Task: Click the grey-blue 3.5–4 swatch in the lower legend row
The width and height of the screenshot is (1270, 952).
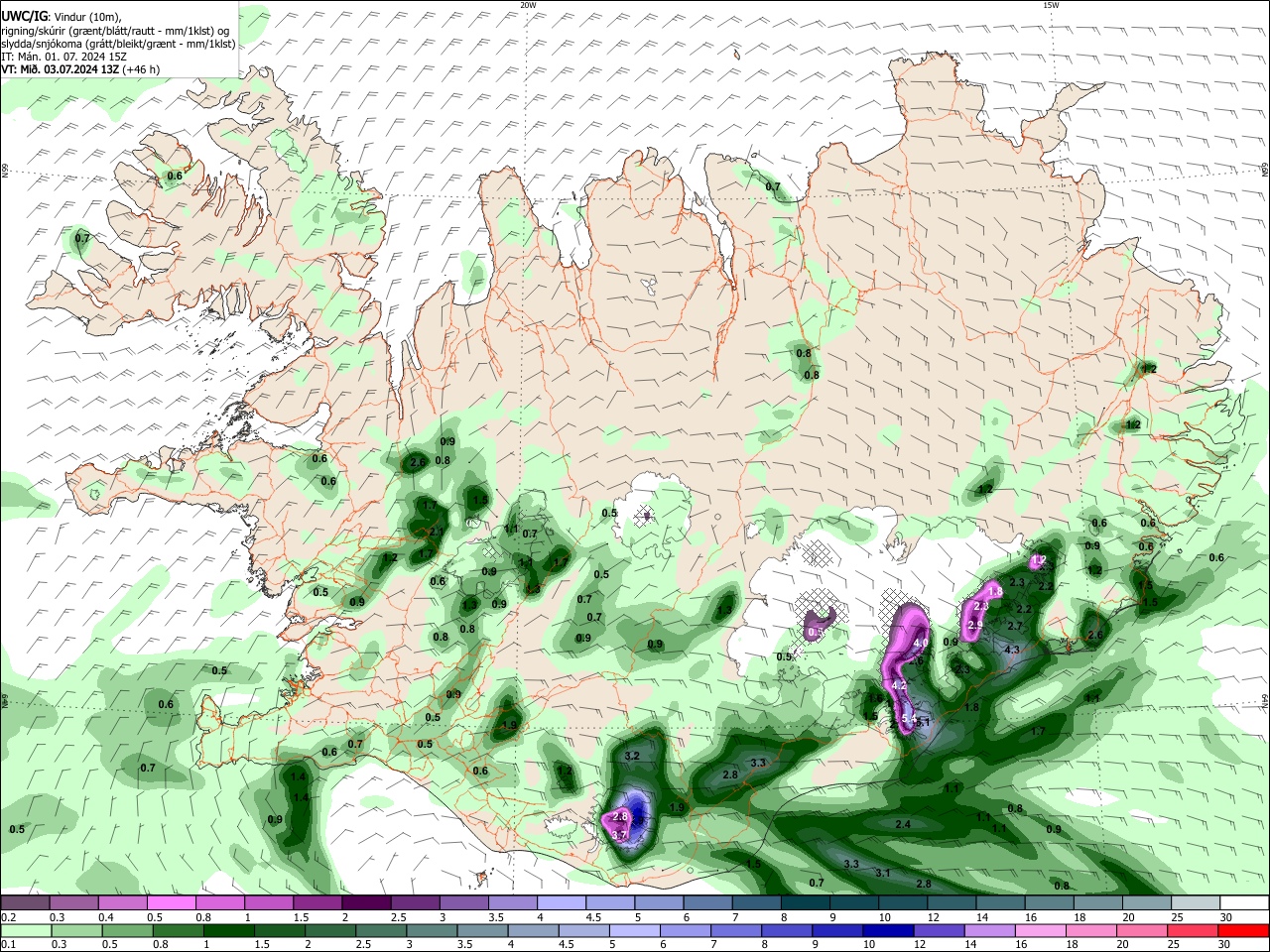Action: pos(483,930)
